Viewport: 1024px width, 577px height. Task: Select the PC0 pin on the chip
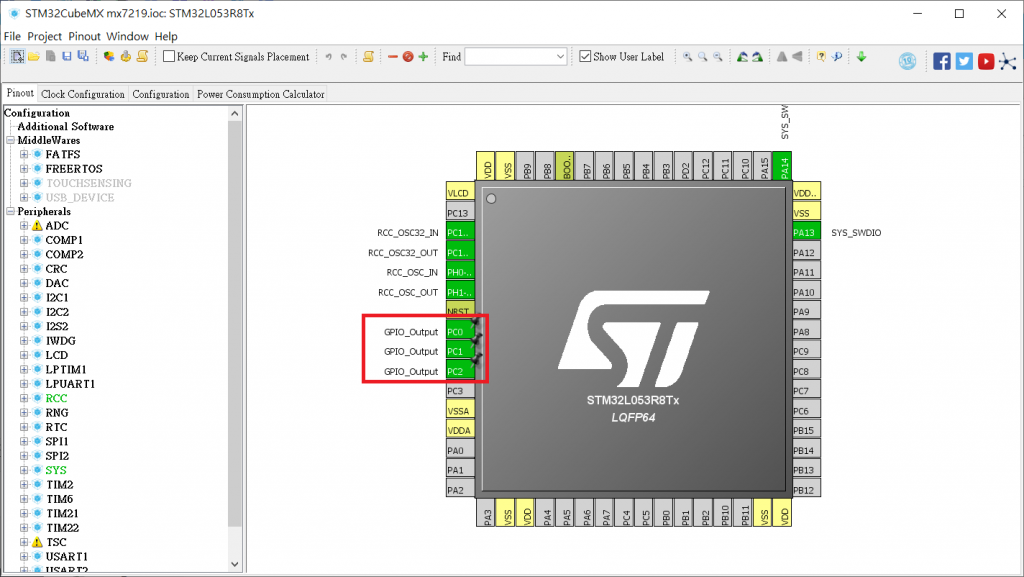pos(460,332)
